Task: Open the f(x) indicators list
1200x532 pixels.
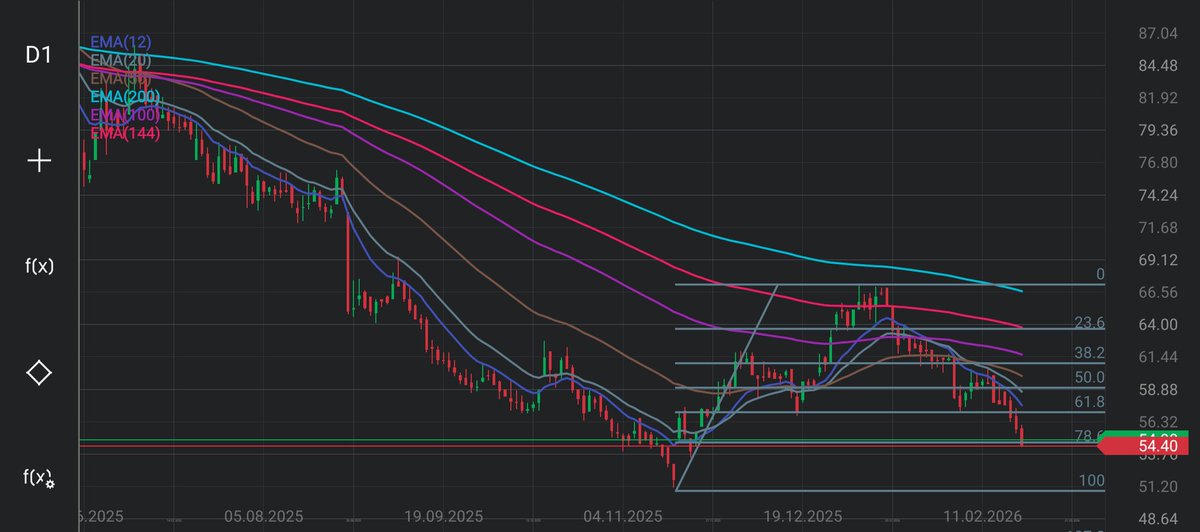Action: click(x=39, y=266)
